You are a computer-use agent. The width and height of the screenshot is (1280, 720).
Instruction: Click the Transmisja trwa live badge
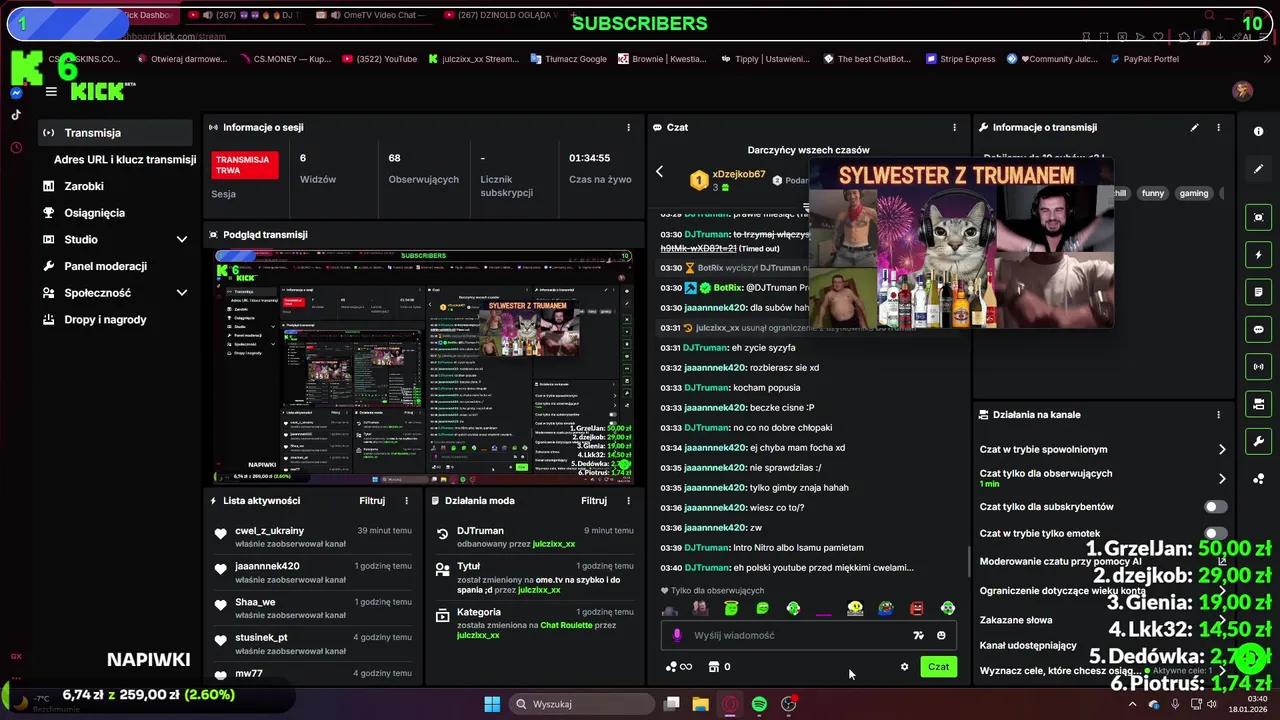click(245, 165)
